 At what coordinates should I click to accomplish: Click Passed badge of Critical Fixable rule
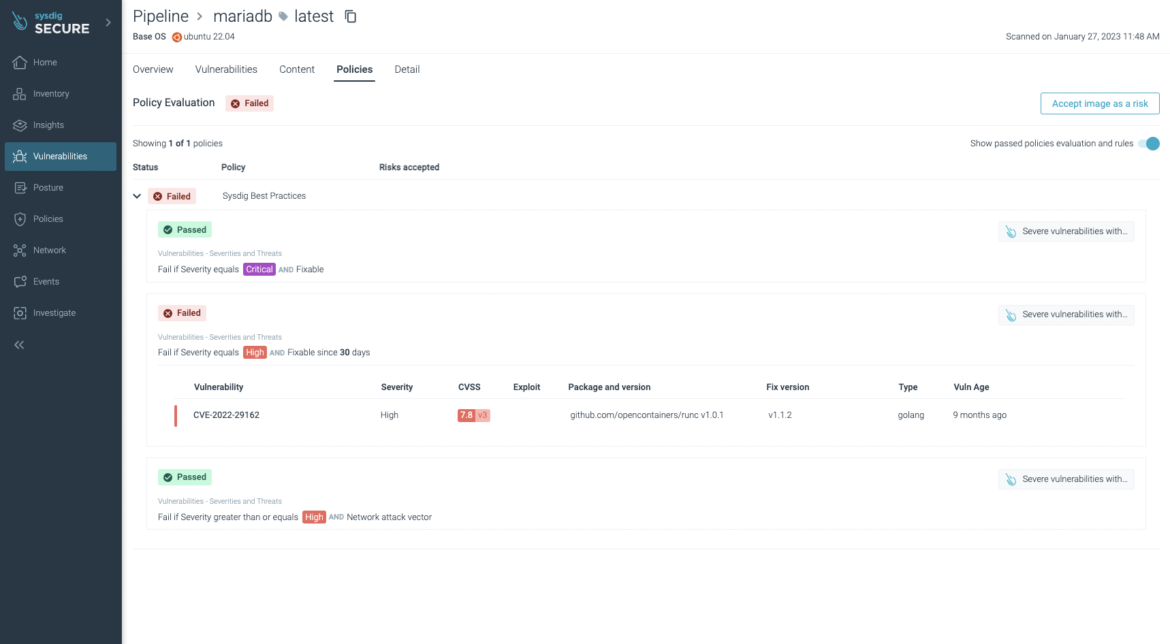click(185, 230)
